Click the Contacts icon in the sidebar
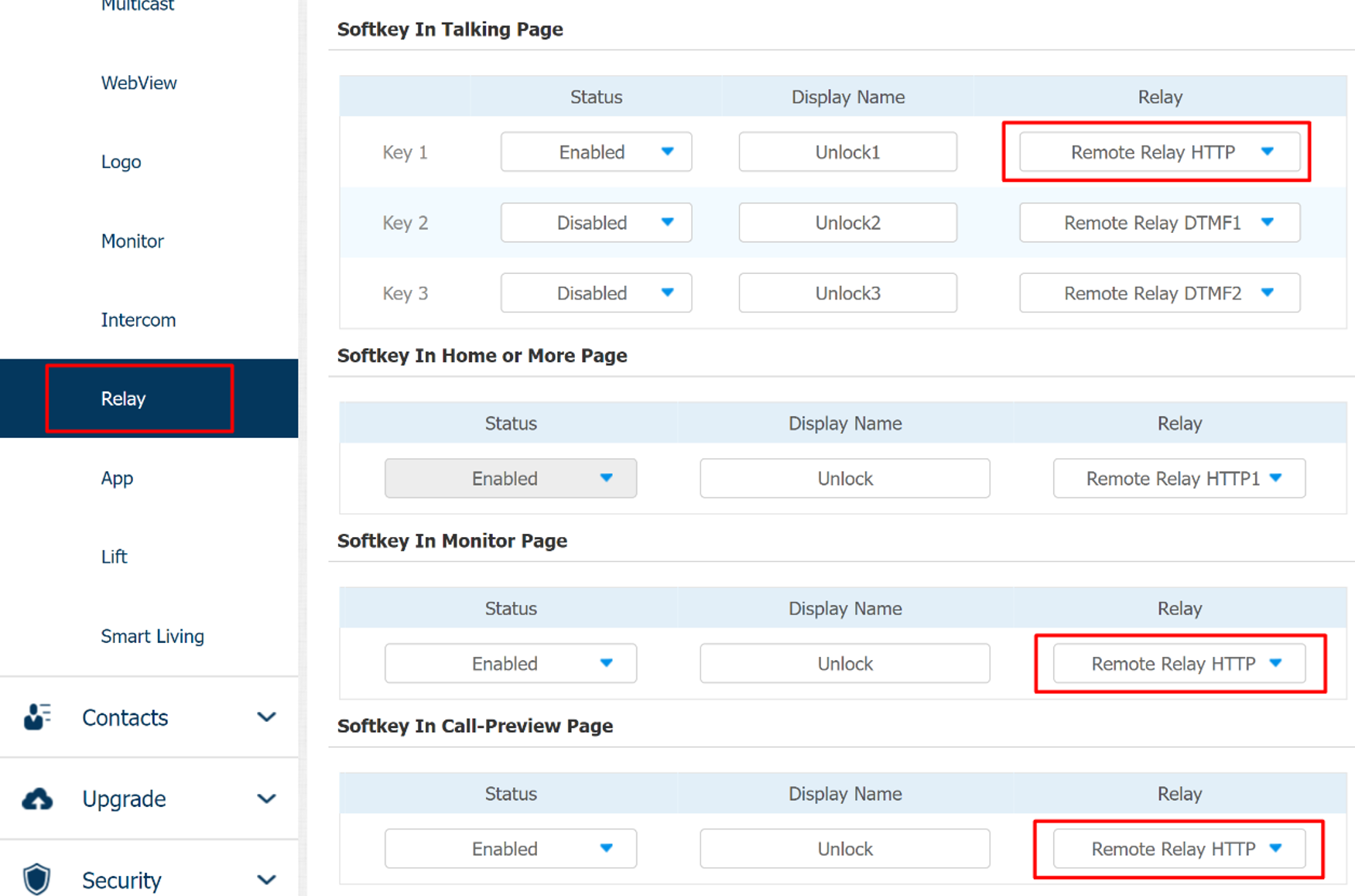 (36, 716)
